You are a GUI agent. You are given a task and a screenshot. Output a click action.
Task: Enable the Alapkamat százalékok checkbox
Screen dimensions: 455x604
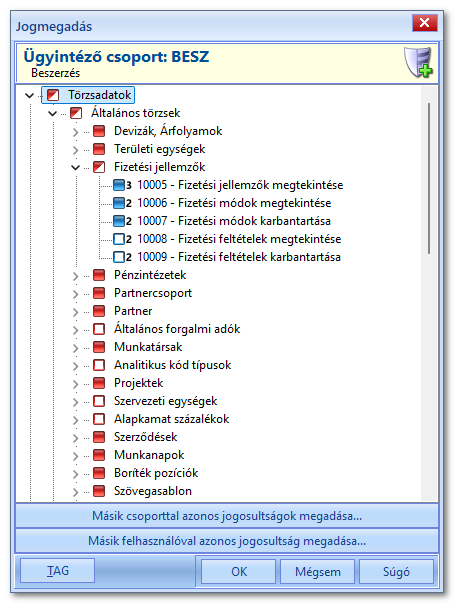click(x=99, y=419)
